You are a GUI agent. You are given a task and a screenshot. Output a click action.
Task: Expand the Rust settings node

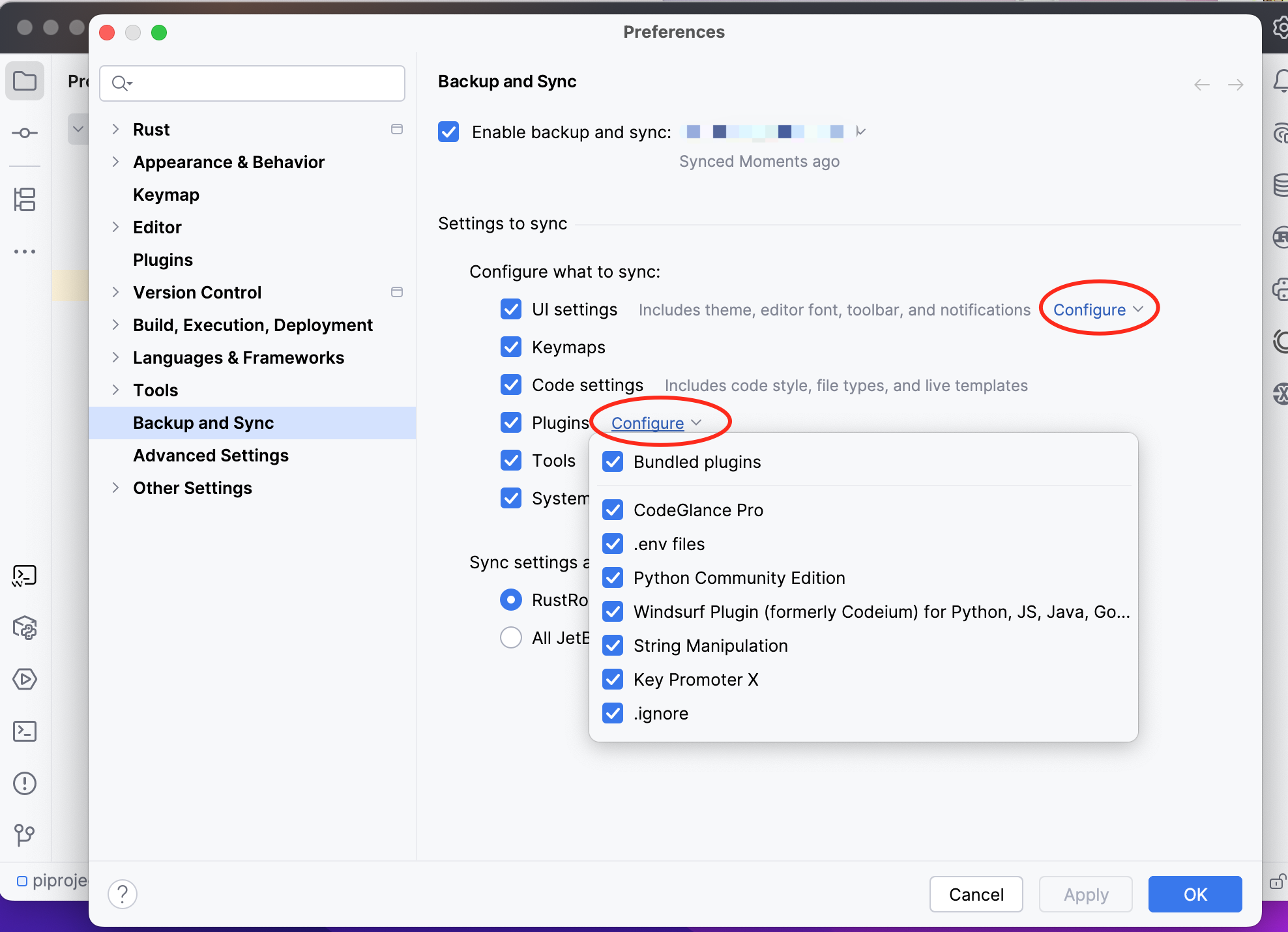tap(115, 129)
